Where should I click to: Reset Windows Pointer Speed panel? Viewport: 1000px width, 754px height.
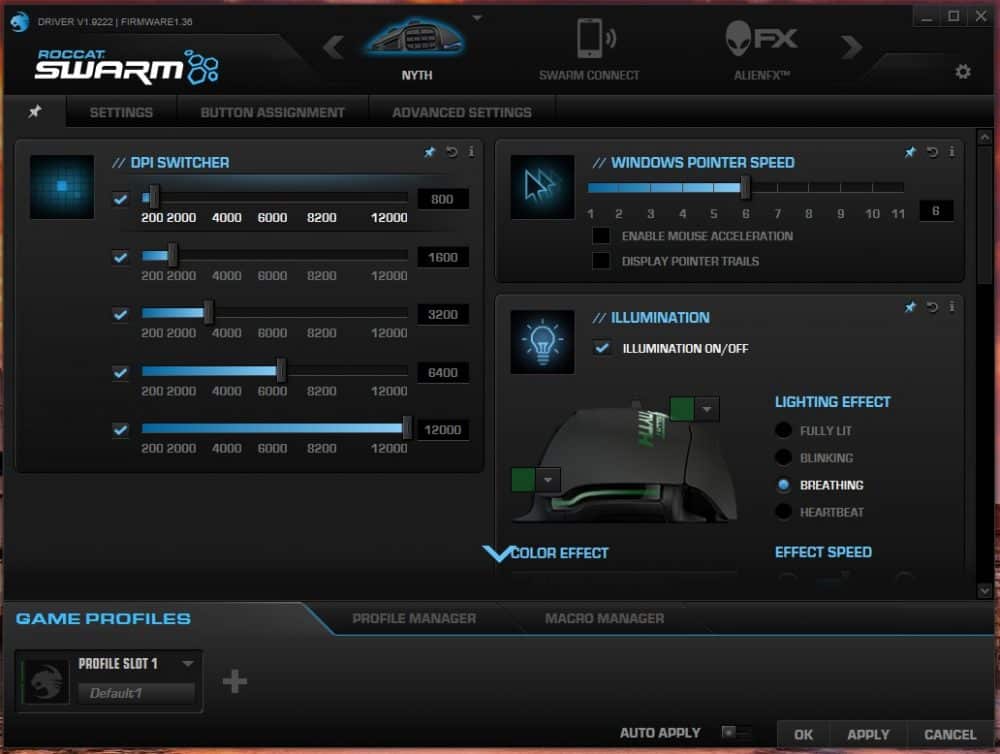pos(932,152)
